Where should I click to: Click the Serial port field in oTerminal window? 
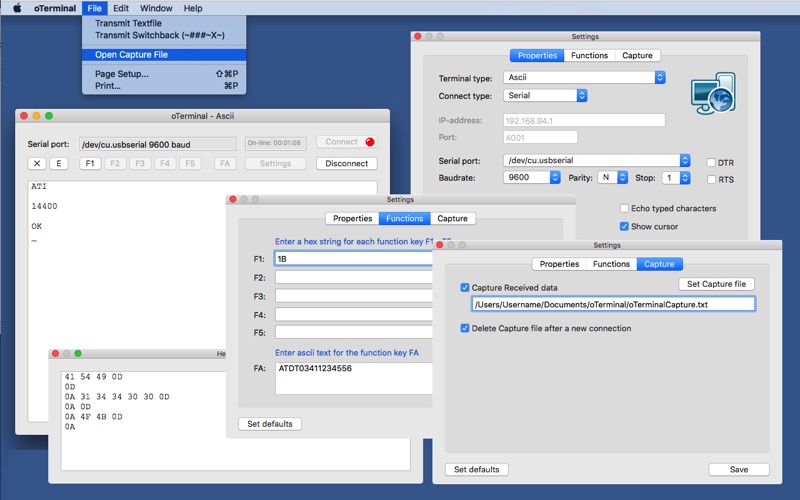point(158,144)
